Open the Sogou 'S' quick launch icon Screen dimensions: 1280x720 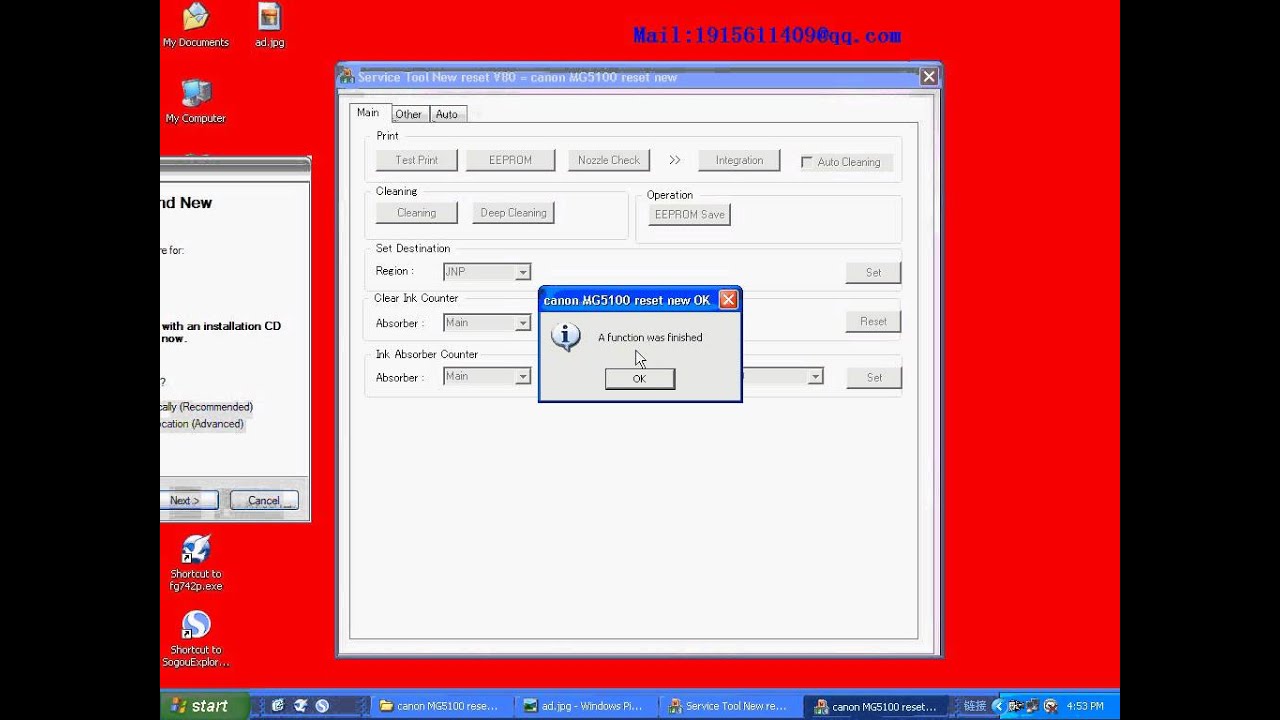[x=322, y=706]
